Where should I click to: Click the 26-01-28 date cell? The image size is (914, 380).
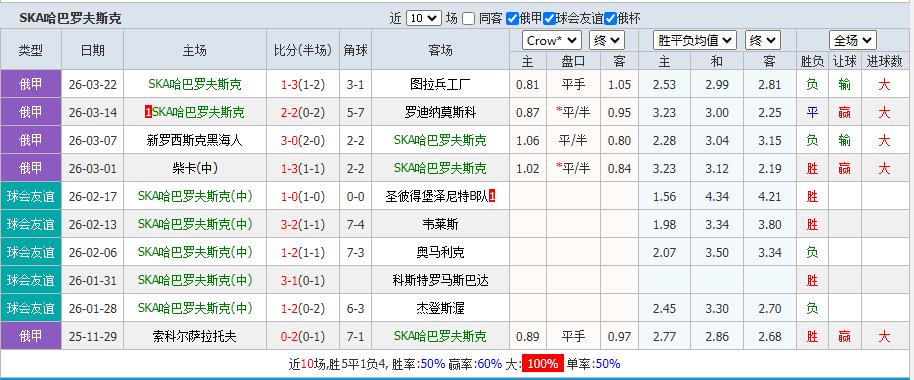pyautogui.click(x=93, y=308)
